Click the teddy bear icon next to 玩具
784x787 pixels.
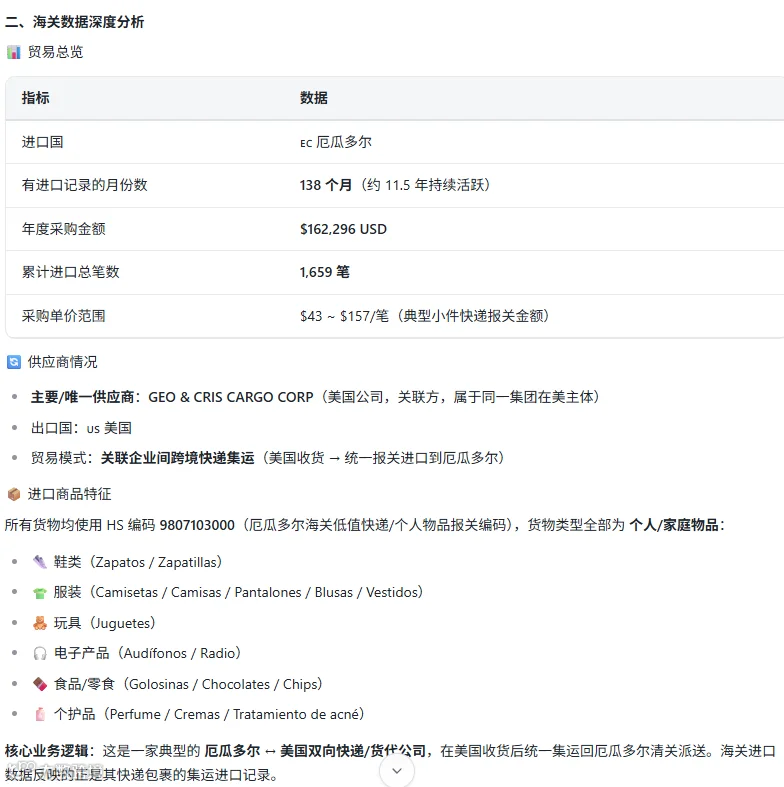(40, 623)
